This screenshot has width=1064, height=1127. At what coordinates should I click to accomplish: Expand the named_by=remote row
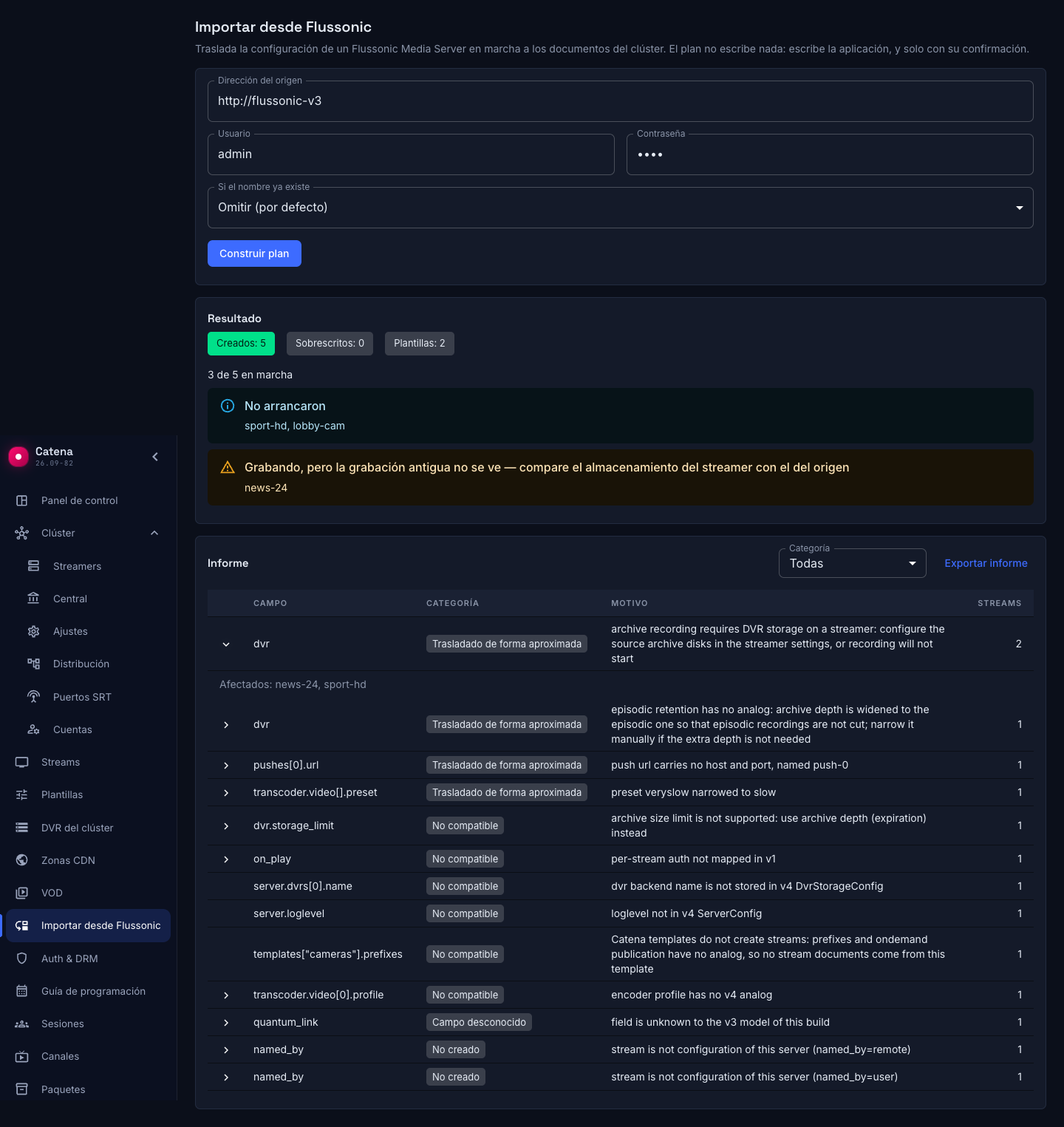pyautogui.click(x=226, y=1050)
